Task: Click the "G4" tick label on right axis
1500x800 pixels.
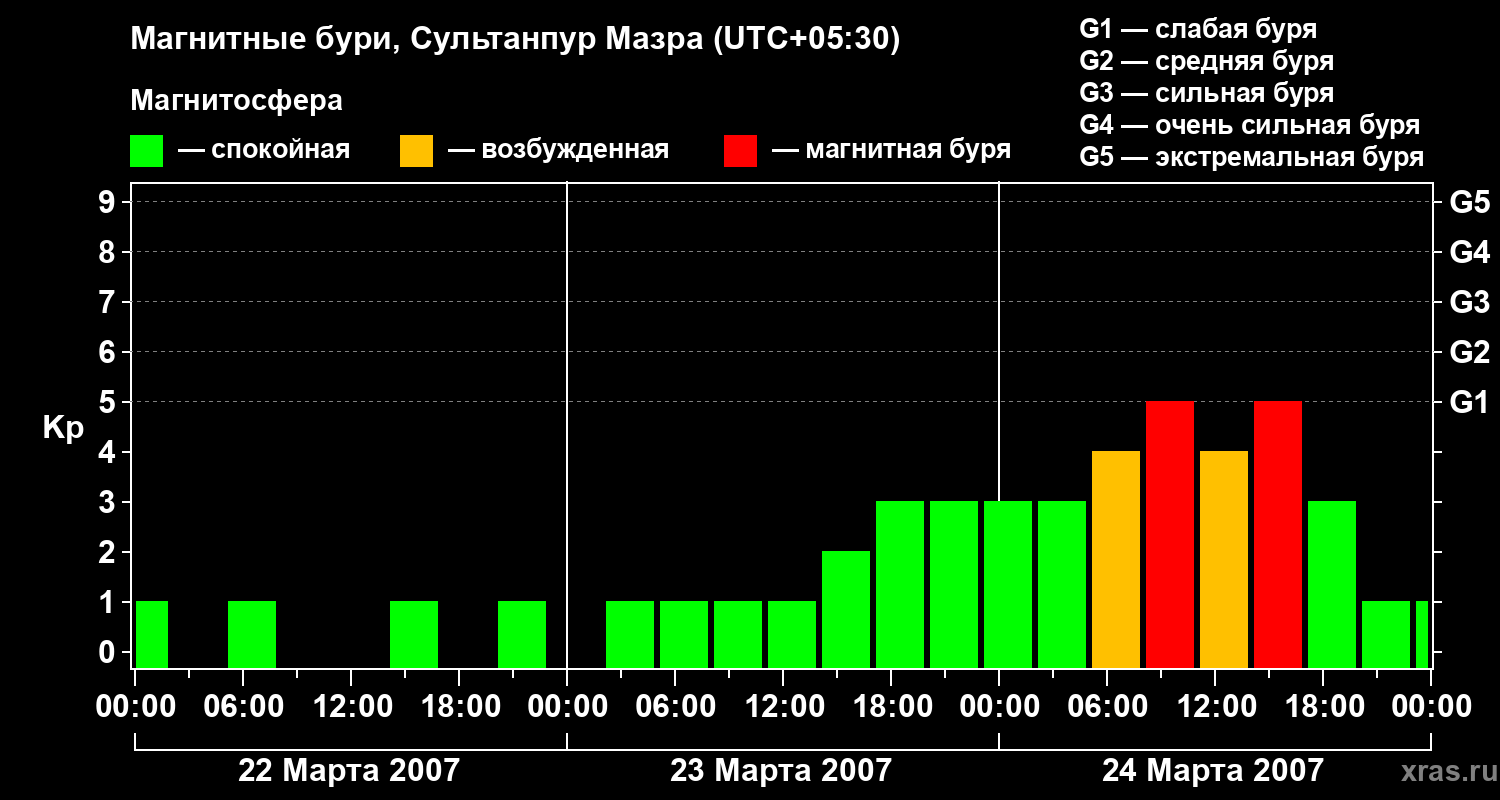Action: (x=1470, y=252)
